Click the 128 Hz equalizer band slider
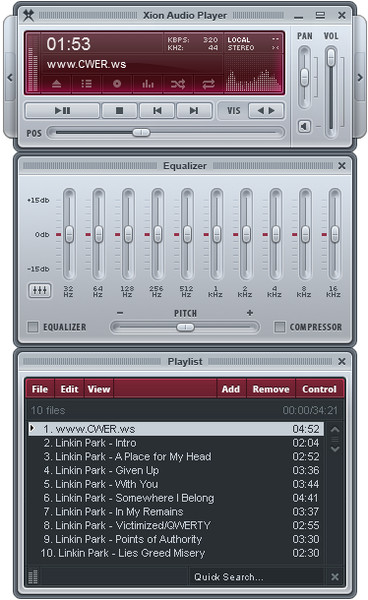The width and height of the screenshot is (368, 600). tap(128, 234)
